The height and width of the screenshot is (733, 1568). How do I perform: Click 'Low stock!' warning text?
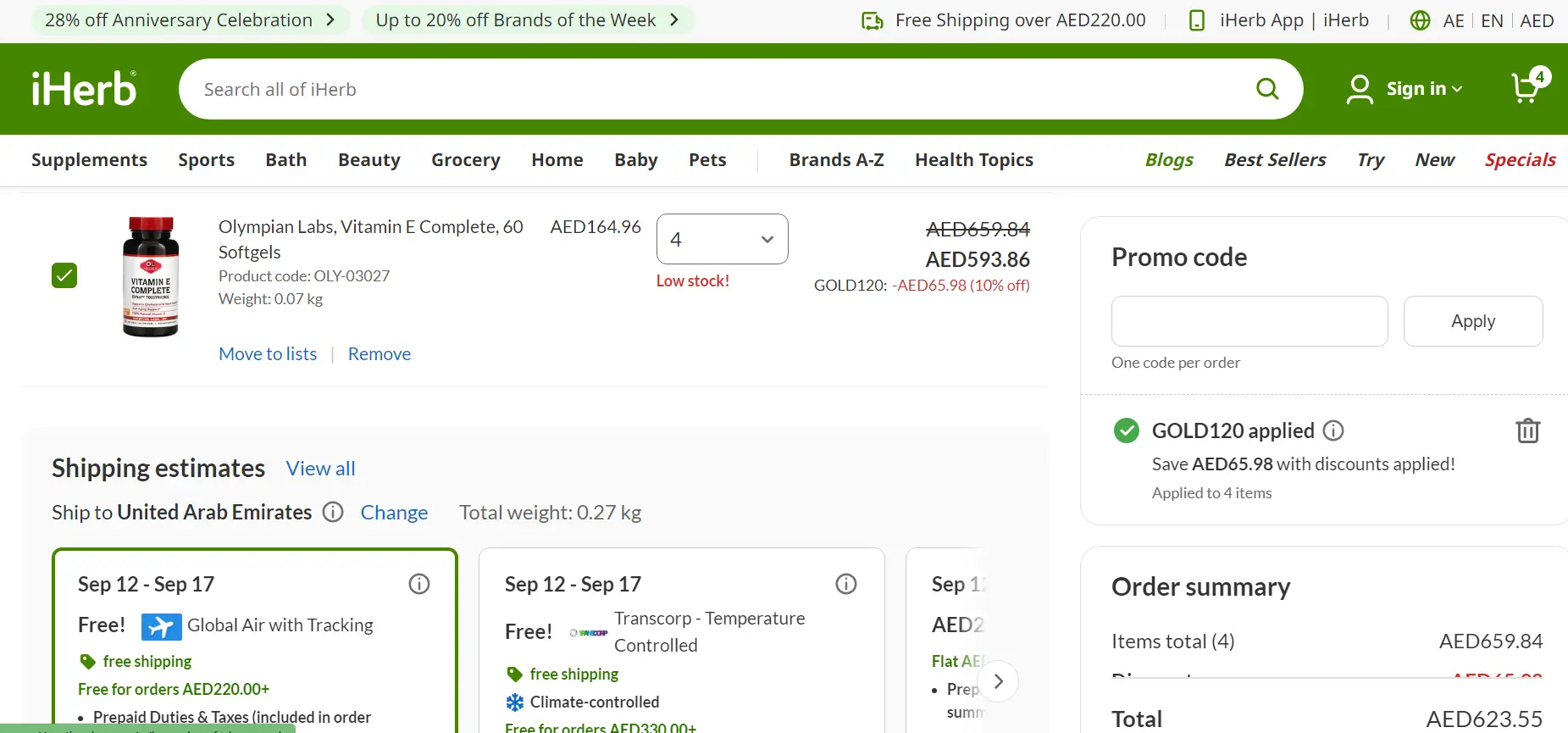tap(693, 281)
